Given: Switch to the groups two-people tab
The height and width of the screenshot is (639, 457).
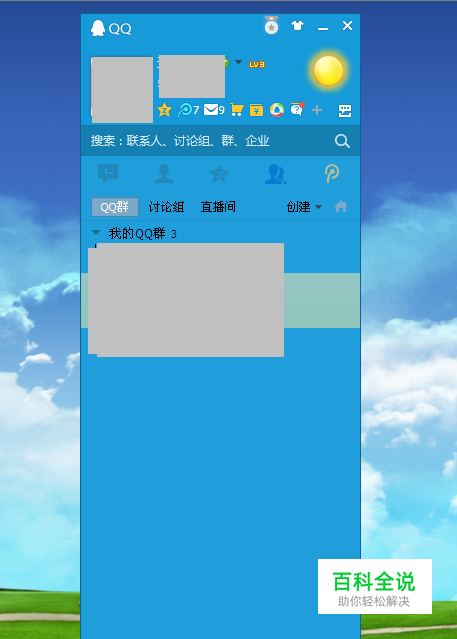Looking at the screenshot, I should click(276, 174).
